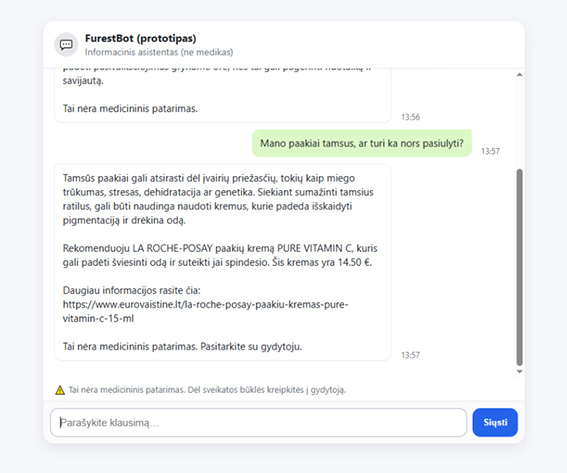Click the word savijautą in top message
The image size is (567, 473).
[x=83, y=81]
